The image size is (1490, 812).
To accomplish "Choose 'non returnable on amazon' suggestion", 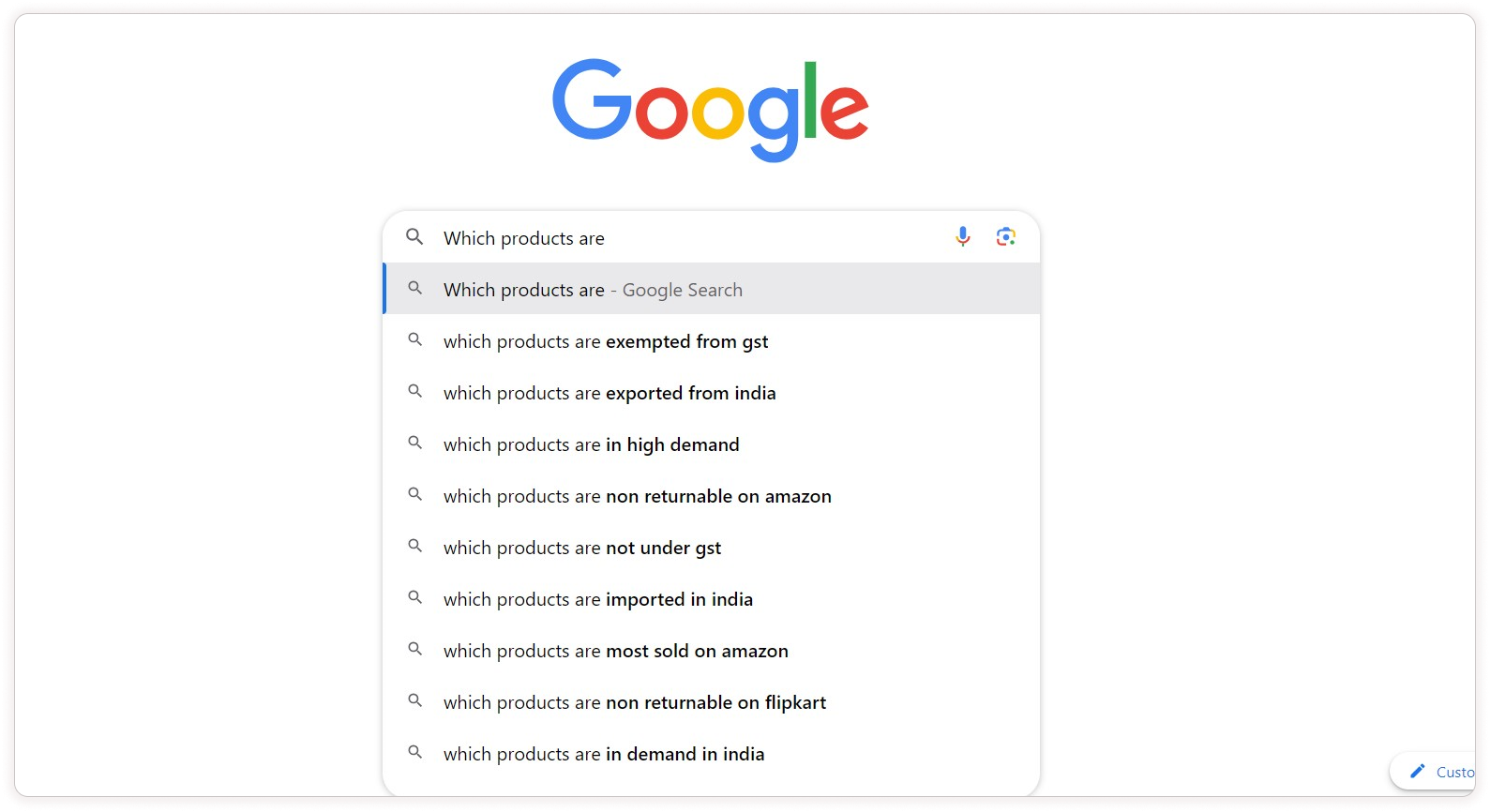I will (638, 496).
